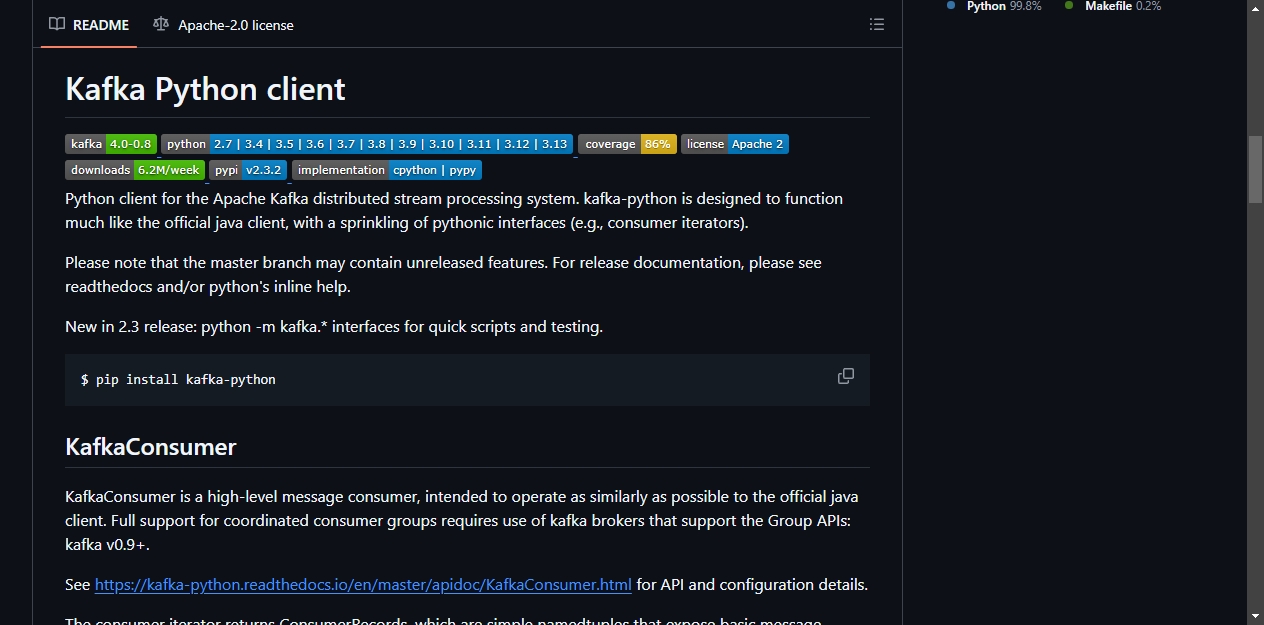This screenshot has height=625, width=1264.
Task: Open the pypi v2.3.2 badge
Action: pyautogui.click(x=248, y=170)
